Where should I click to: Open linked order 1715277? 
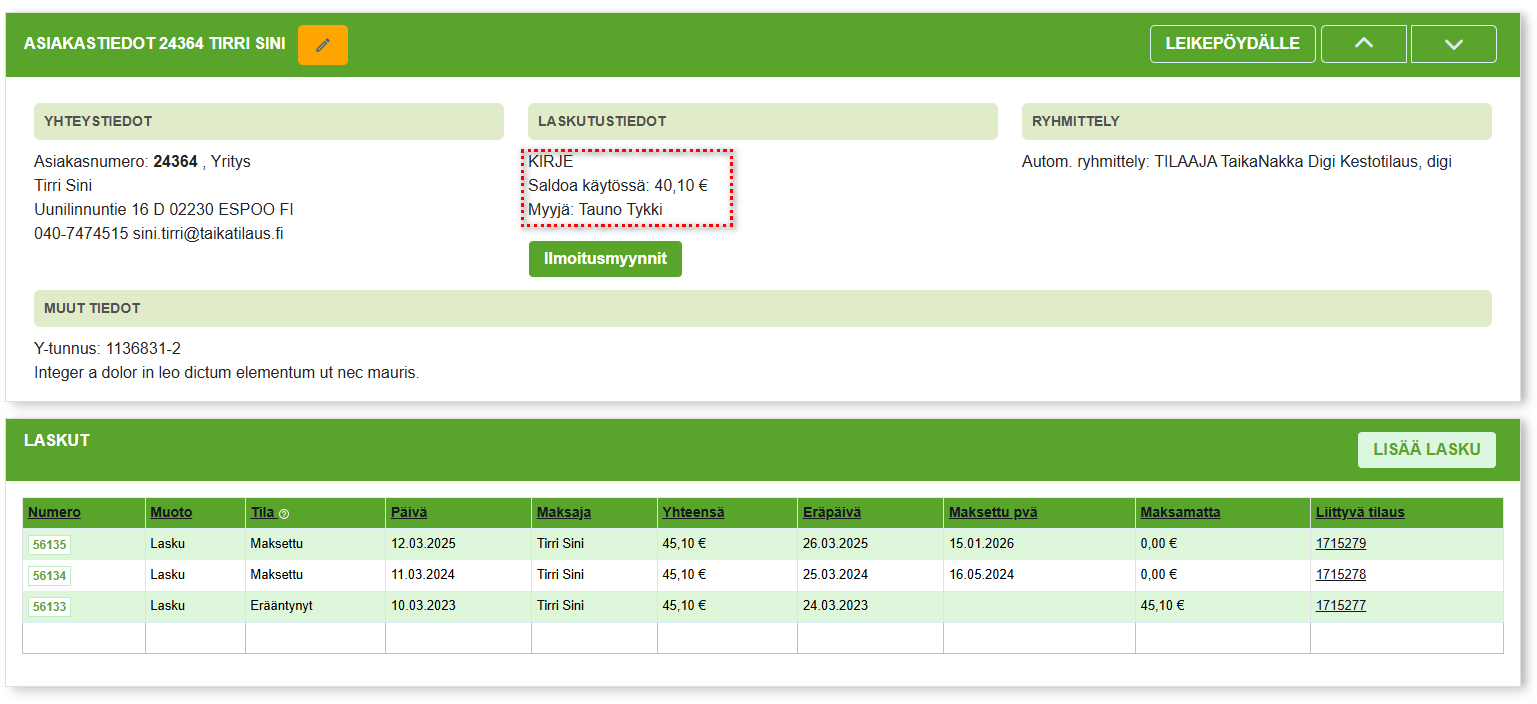1340,606
